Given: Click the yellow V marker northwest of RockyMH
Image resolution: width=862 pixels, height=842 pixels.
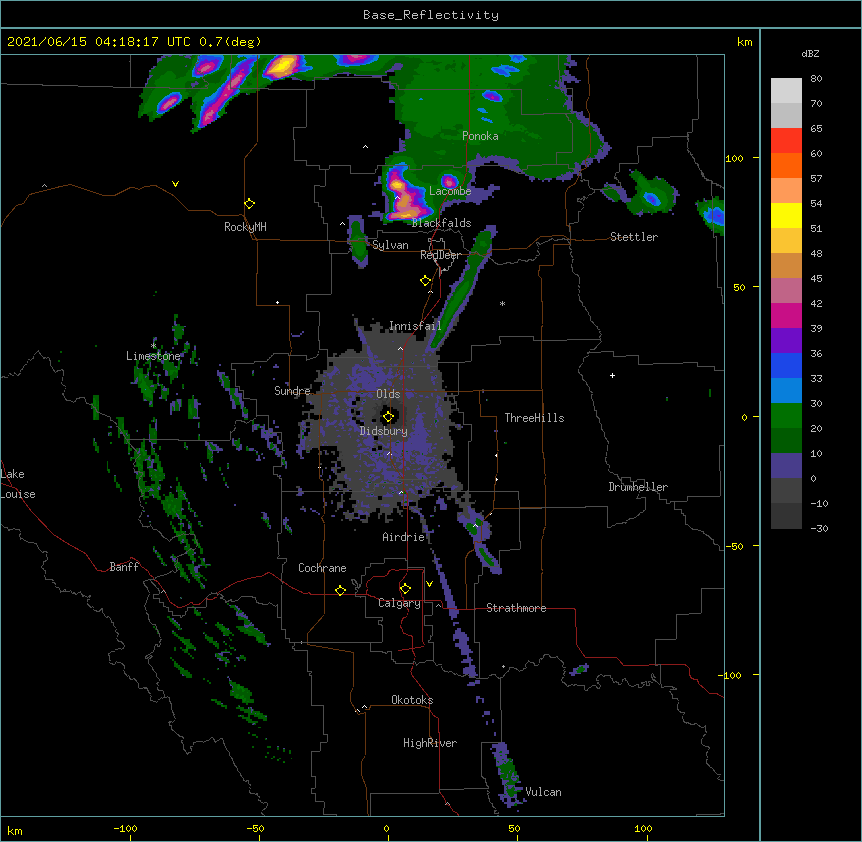Looking at the screenshot, I should point(175,184).
